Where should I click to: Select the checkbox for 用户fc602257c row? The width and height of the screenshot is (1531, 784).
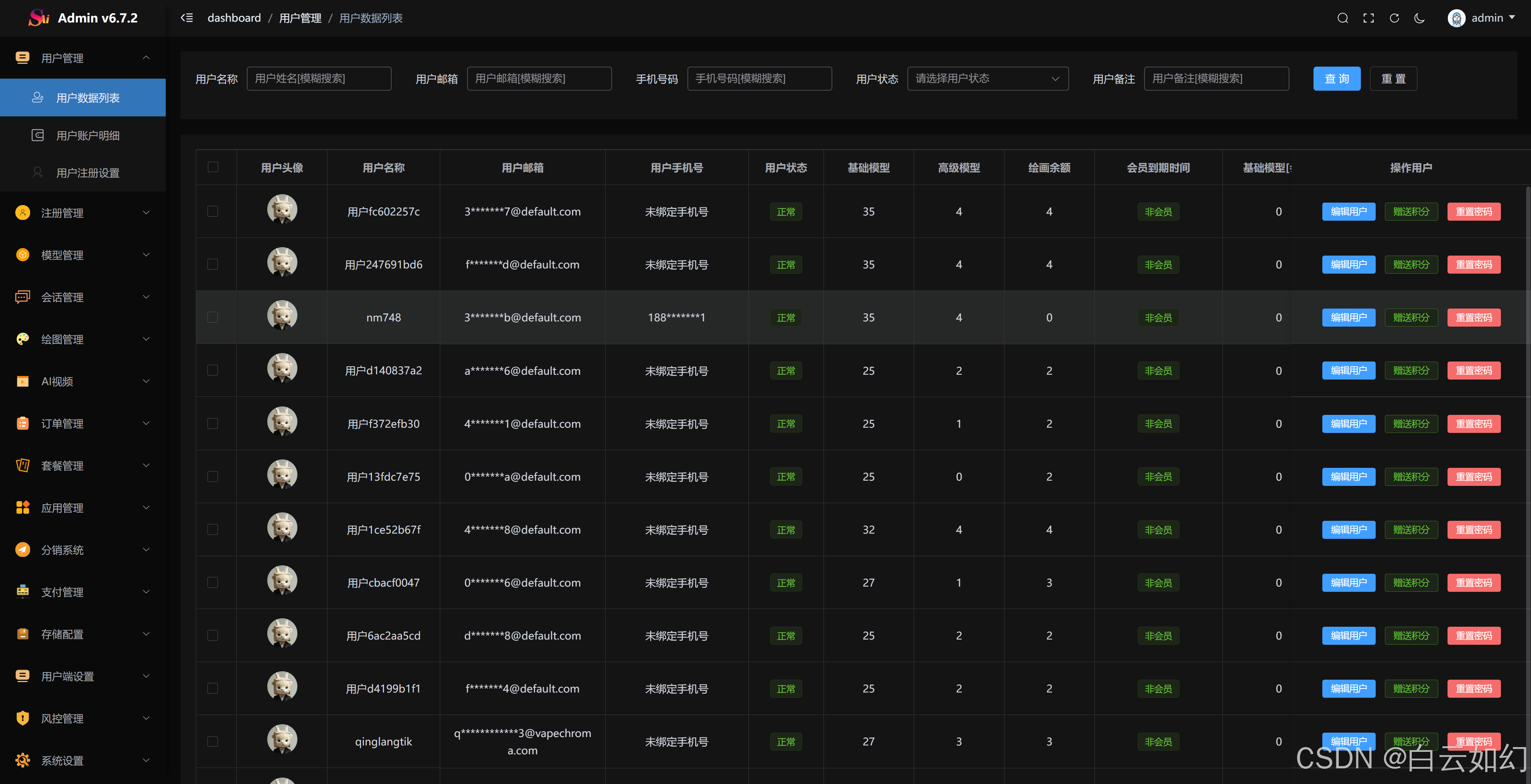pos(213,211)
